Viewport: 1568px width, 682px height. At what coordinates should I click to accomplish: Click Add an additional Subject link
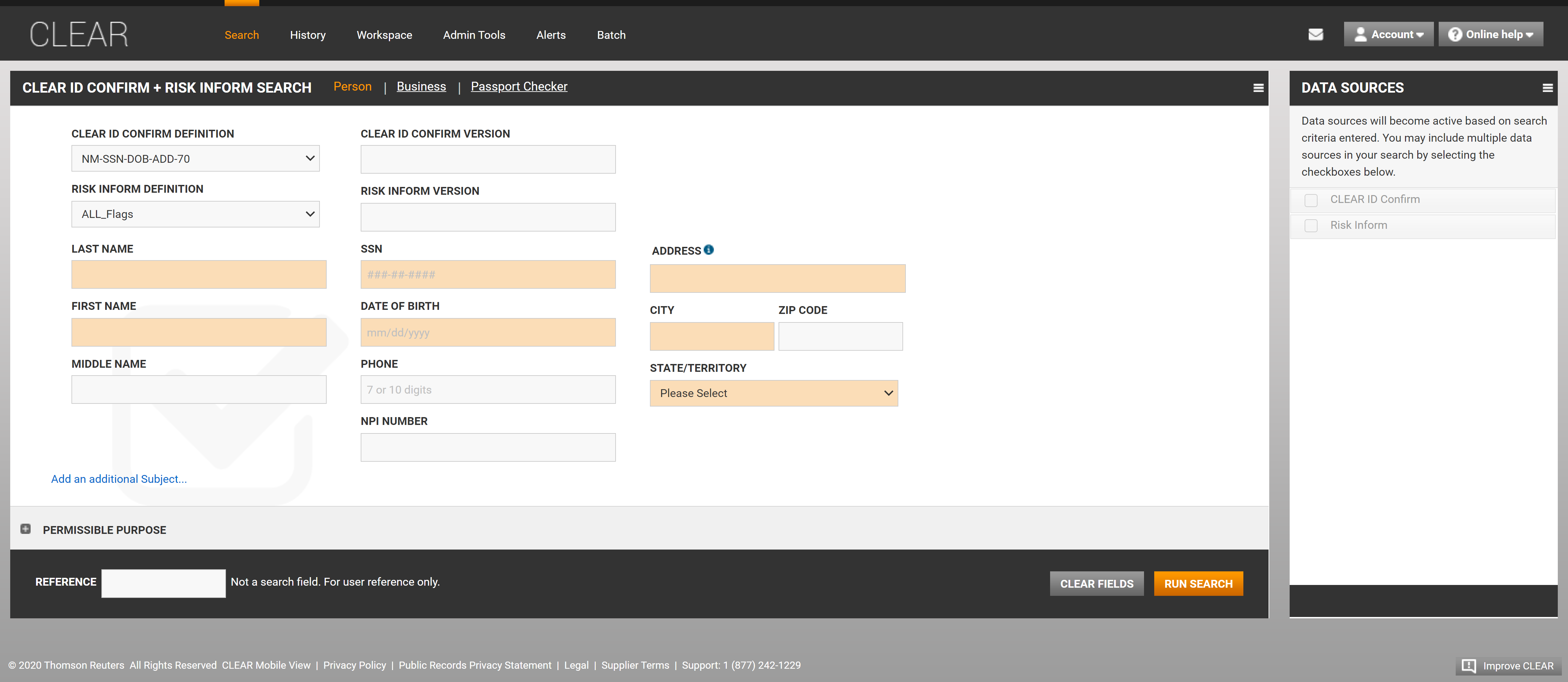[x=119, y=479]
